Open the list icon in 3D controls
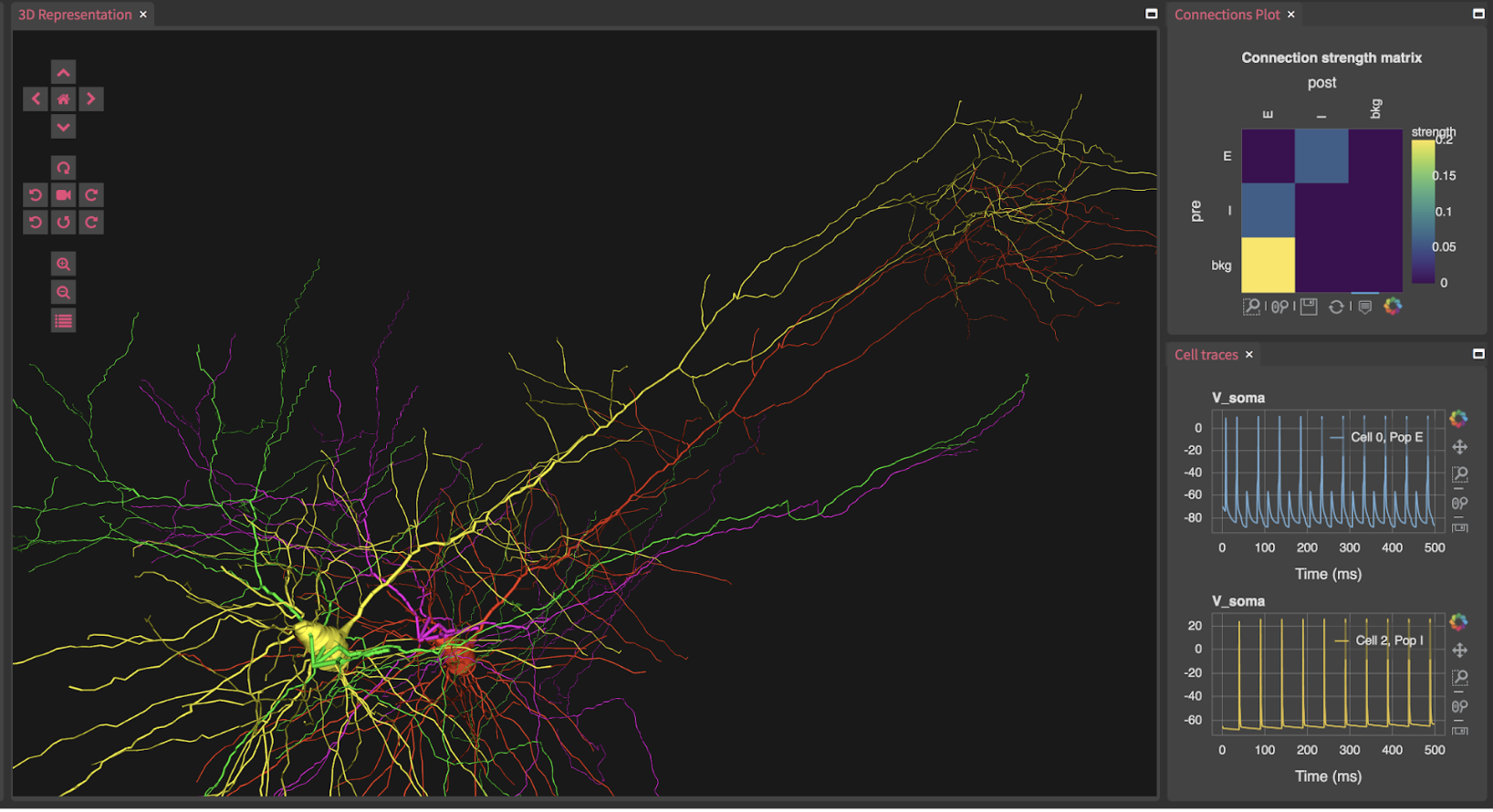1493x812 pixels. pos(63,321)
